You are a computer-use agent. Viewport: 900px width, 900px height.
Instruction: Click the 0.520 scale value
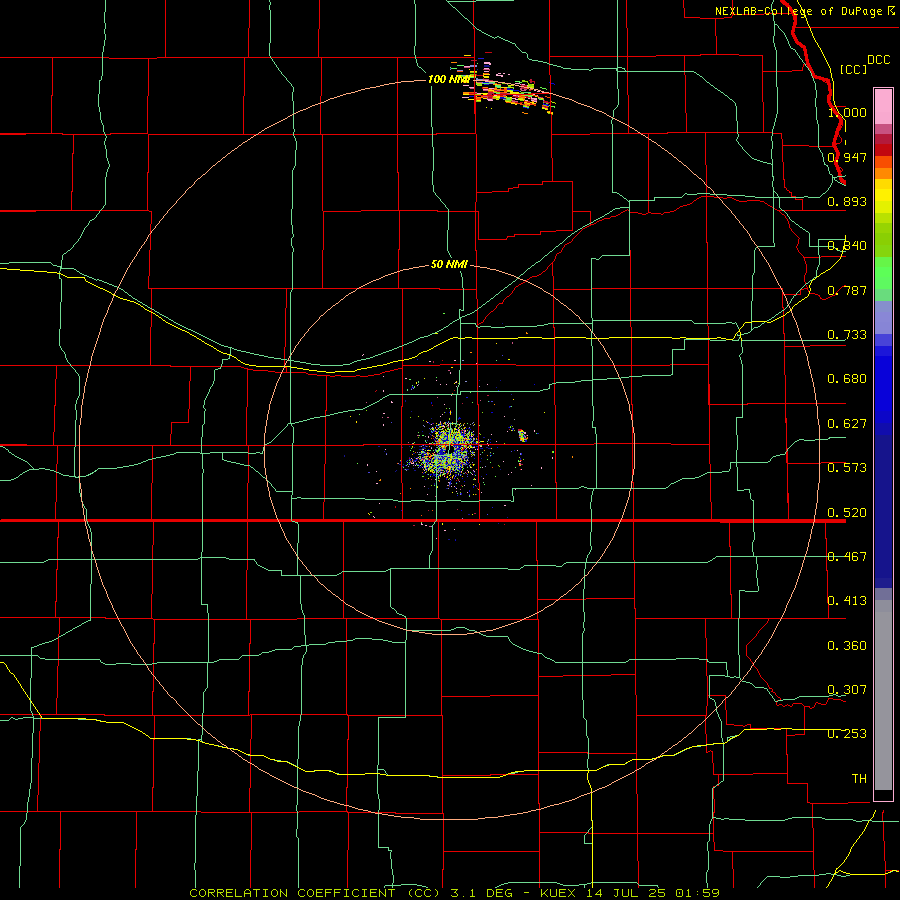(847, 513)
